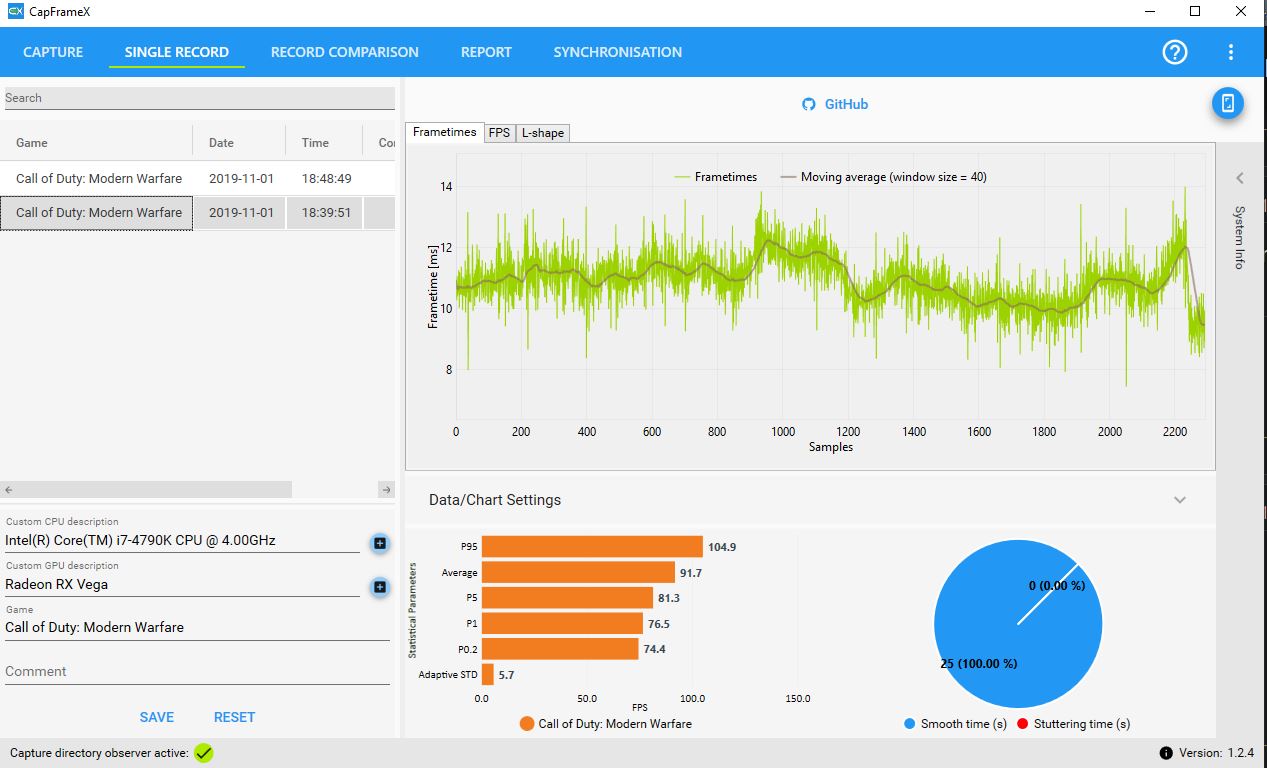This screenshot has width=1267, height=768.
Task: Click the SAVE button
Action: (157, 717)
